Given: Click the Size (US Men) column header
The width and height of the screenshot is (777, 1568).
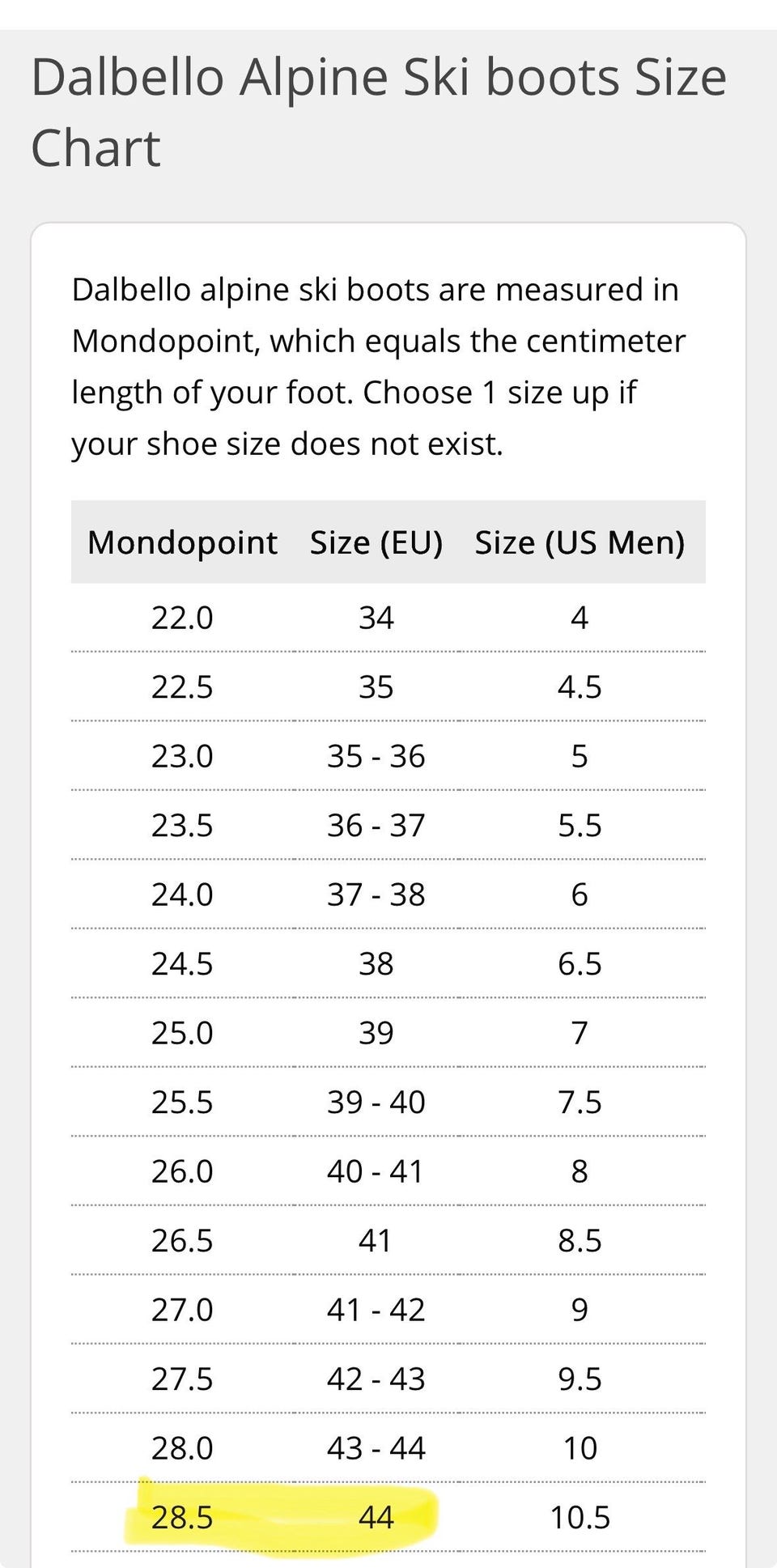Looking at the screenshot, I should [x=580, y=542].
